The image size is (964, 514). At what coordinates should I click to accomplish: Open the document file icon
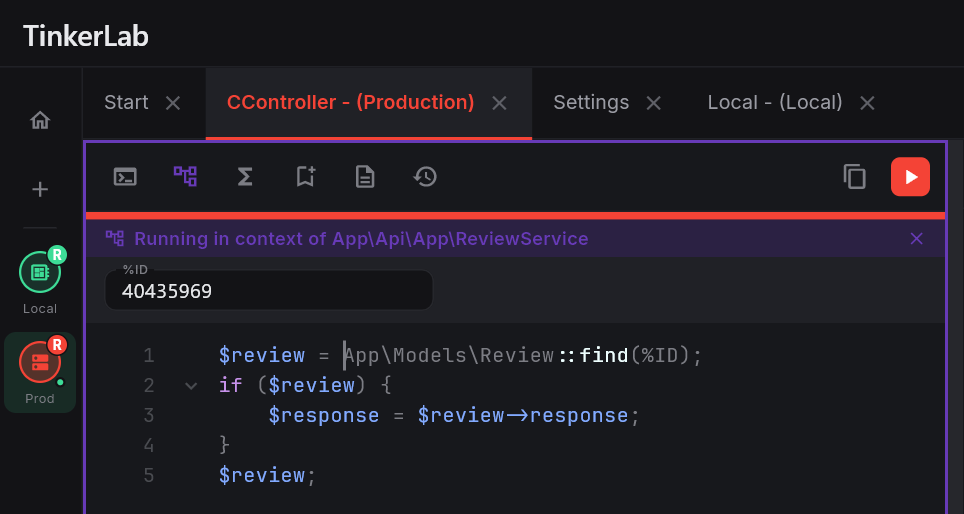pyautogui.click(x=365, y=177)
